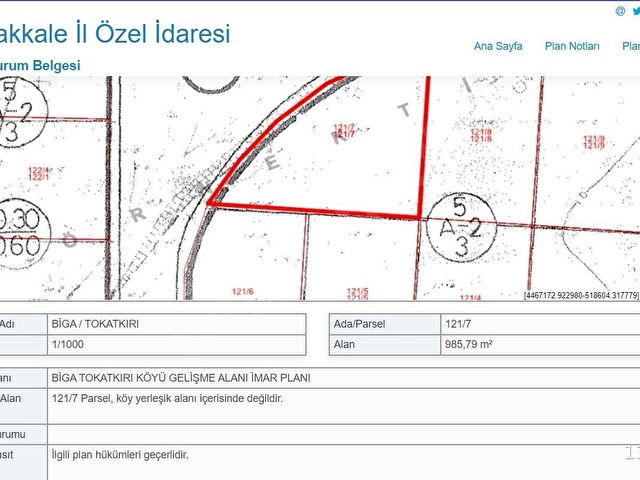Click the circled A-2 zoning symbol near 121/8
The width and height of the screenshot is (640, 480).
tap(461, 227)
